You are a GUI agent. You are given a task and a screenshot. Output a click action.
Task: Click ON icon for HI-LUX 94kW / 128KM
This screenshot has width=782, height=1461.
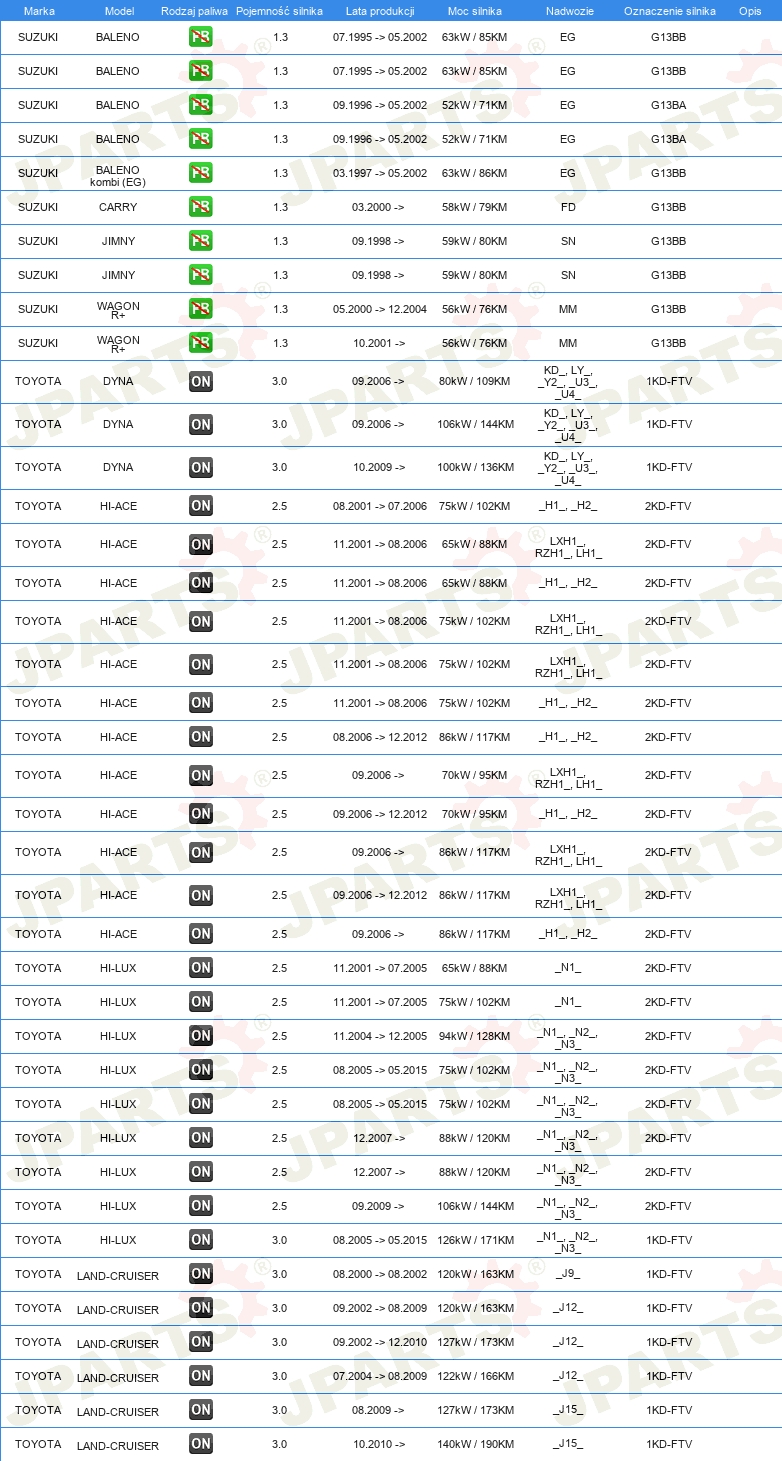click(x=201, y=1036)
